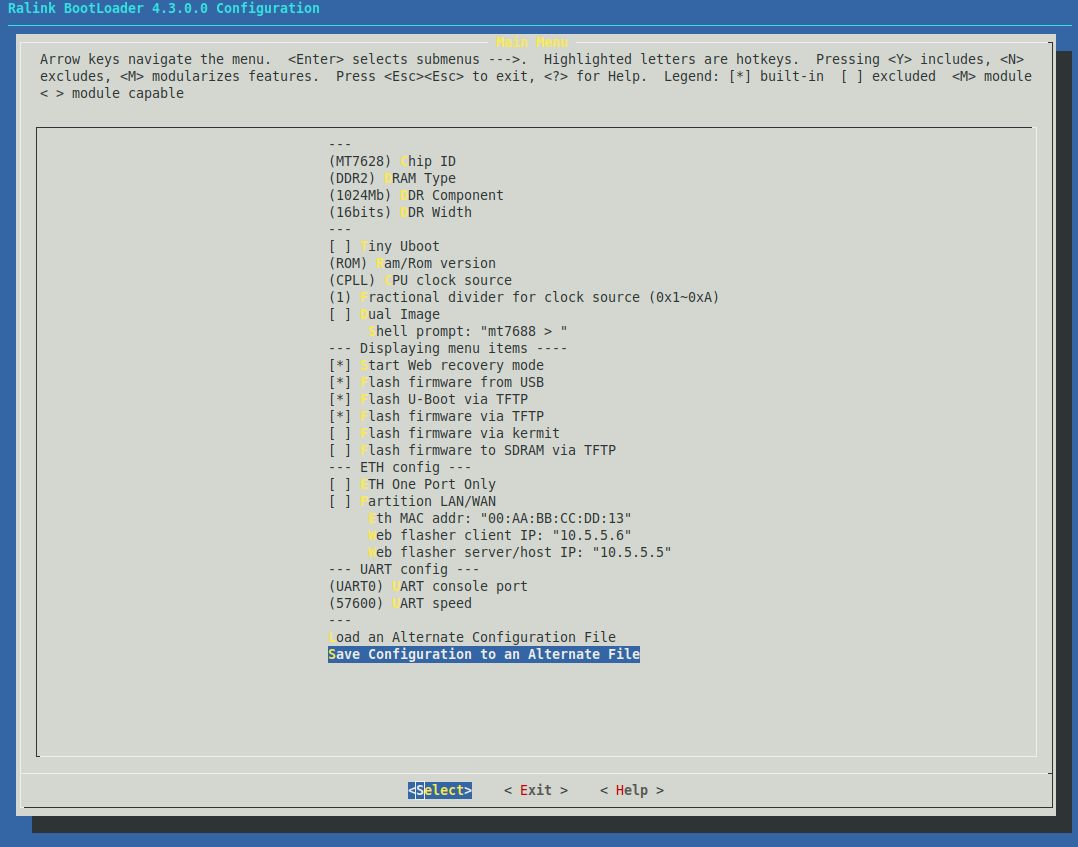The image size is (1078, 847).
Task: Open the (57600) UART speed choice
Action: 400,604
